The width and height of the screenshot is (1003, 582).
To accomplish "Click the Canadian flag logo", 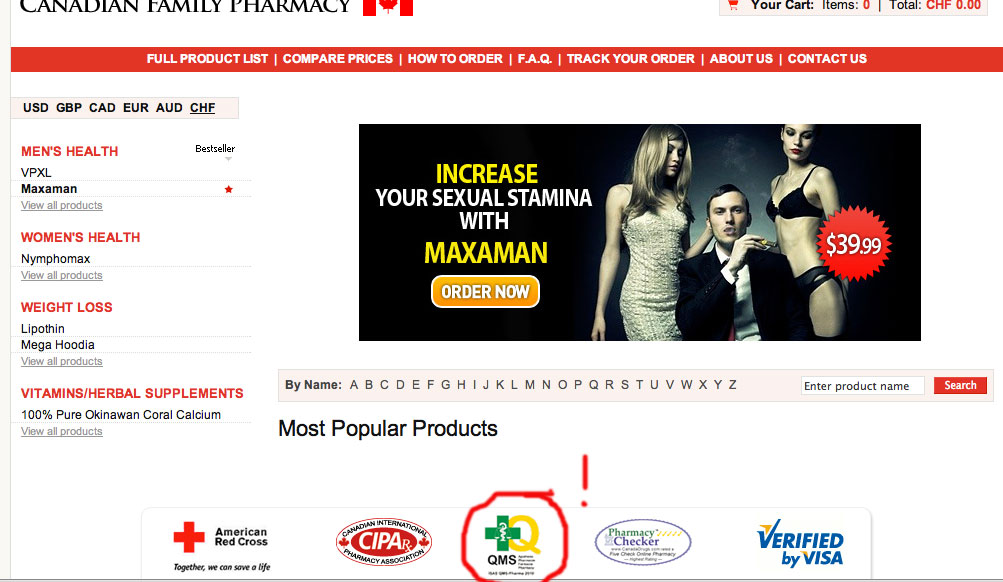I will pos(388,7).
